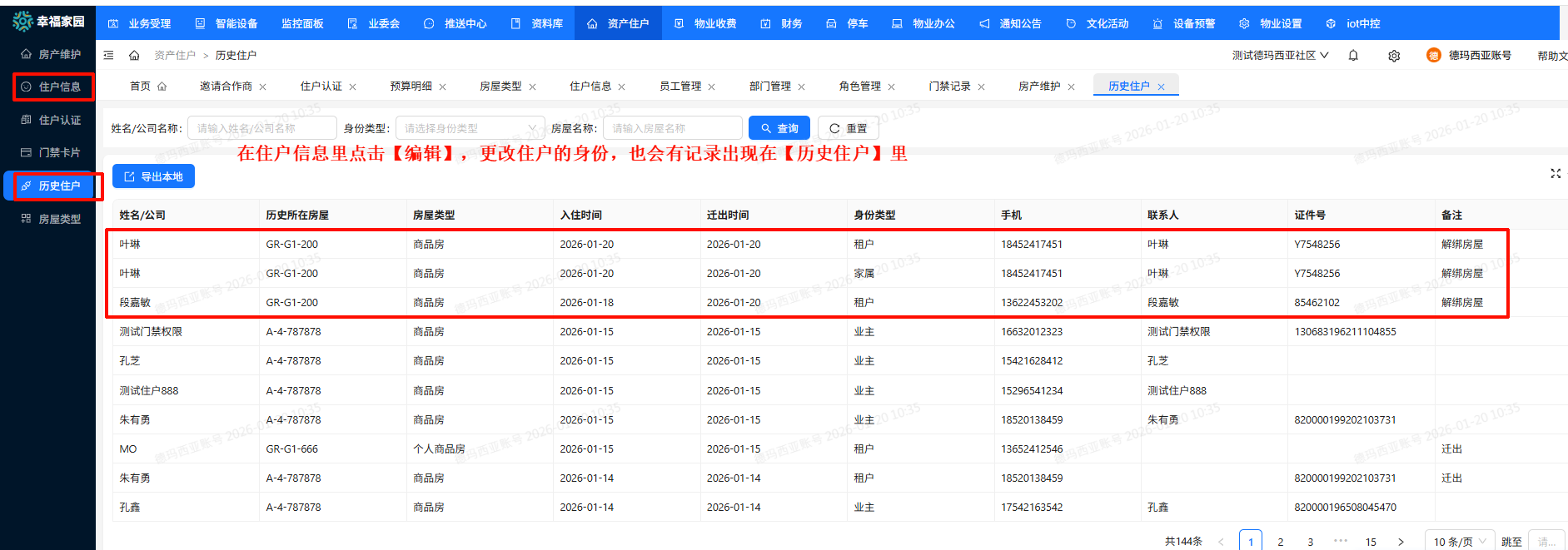Open the 身份类型 dropdown
Screen dimensions: 1568x550
[x=470, y=128]
